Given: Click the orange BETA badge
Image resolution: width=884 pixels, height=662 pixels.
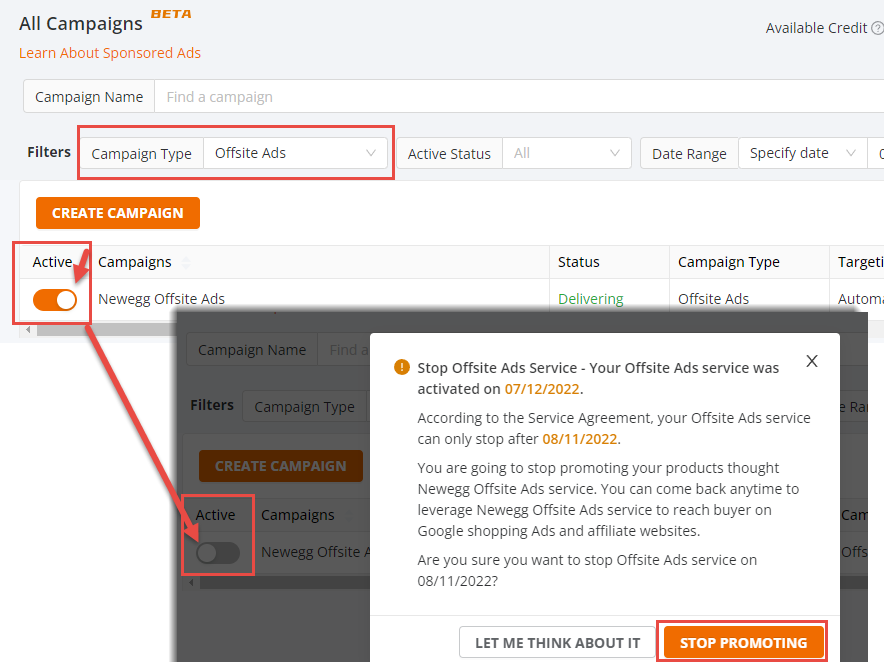Looking at the screenshot, I should click(171, 14).
